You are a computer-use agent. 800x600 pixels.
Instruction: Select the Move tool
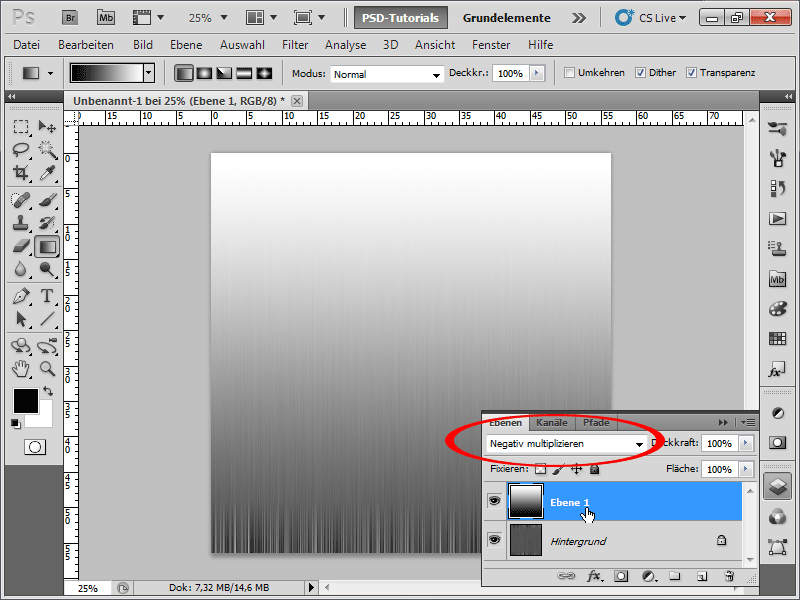(47, 126)
